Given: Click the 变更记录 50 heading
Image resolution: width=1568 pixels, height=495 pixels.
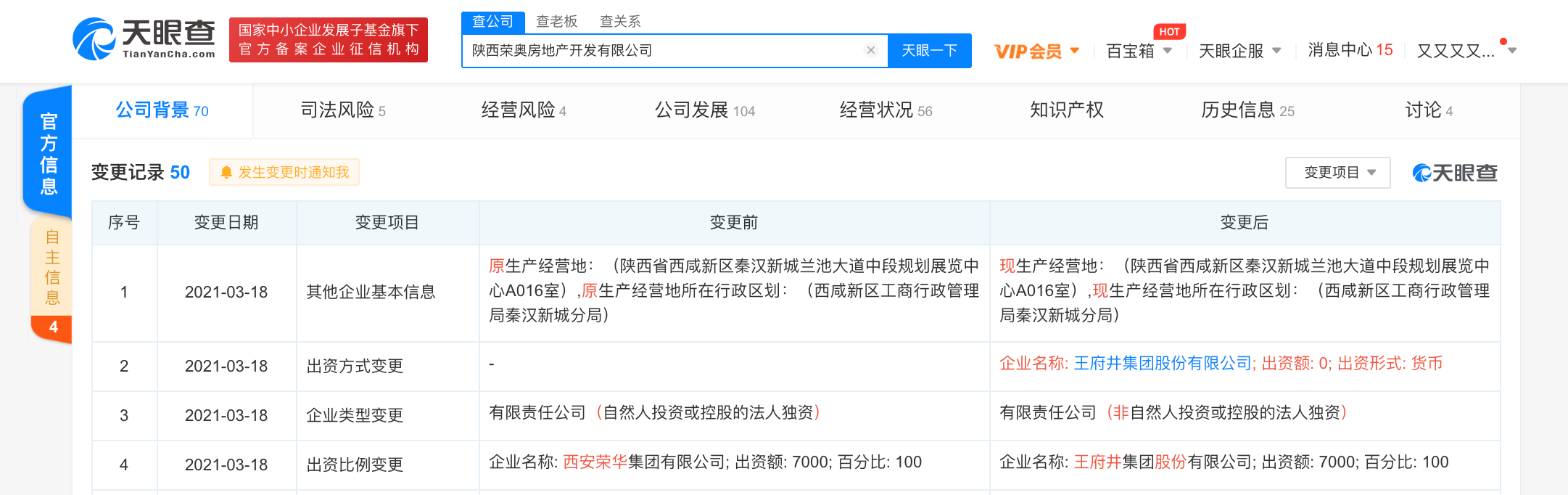Looking at the screenshot, I should (141, 172).
